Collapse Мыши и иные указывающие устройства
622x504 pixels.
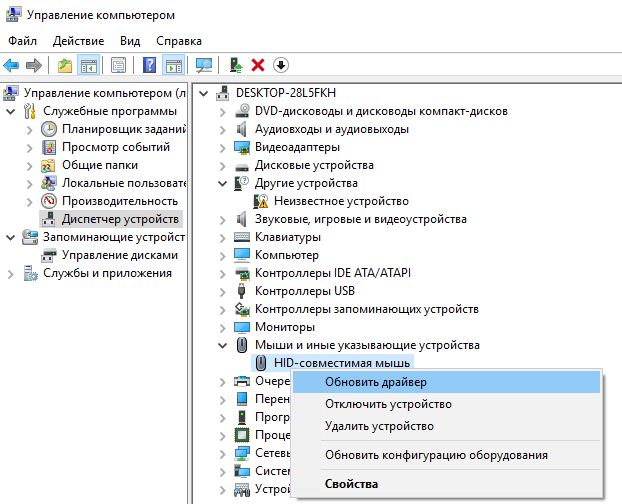(x=223, y=345)
